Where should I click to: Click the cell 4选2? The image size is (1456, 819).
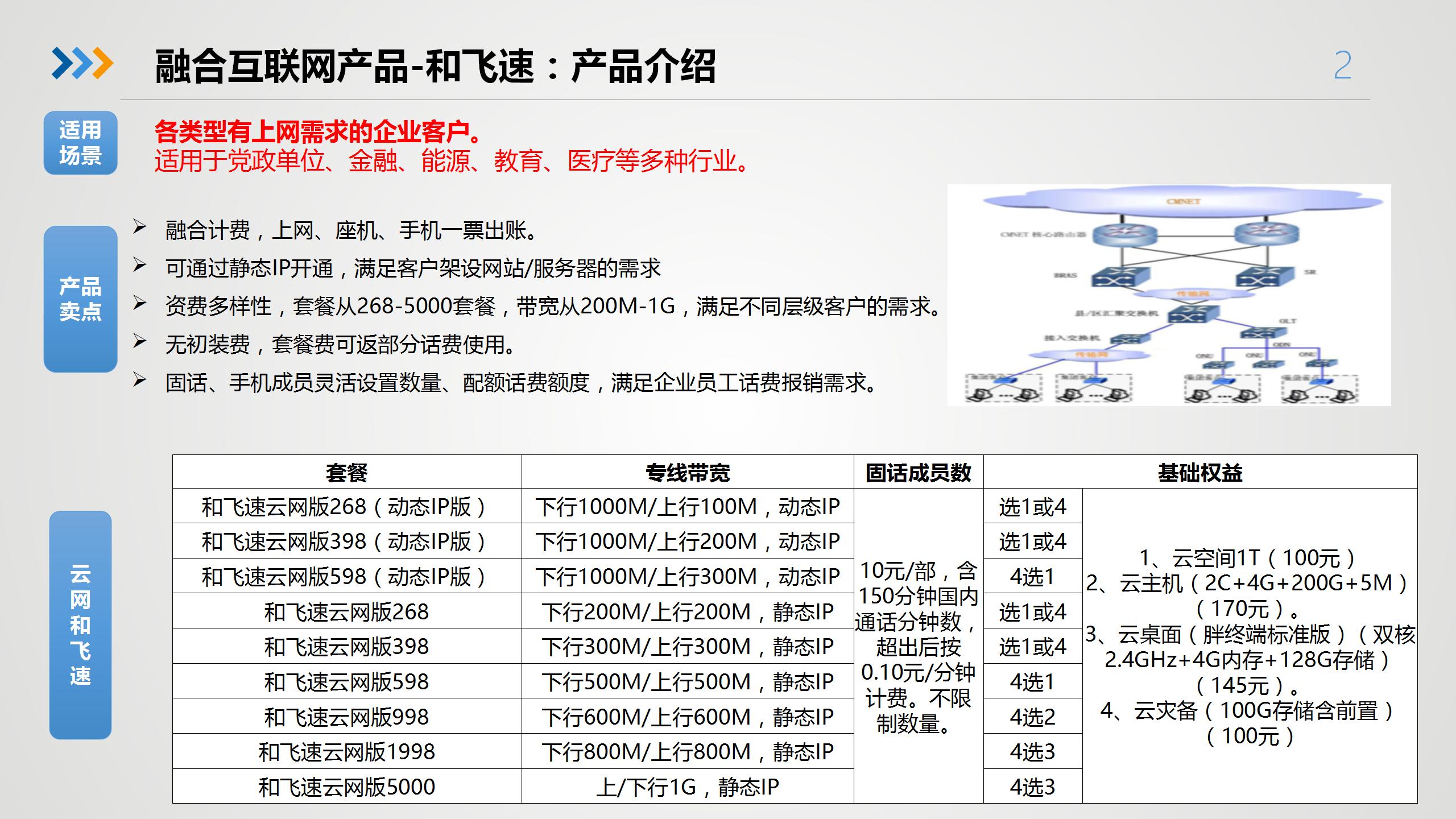point(1033,717)
